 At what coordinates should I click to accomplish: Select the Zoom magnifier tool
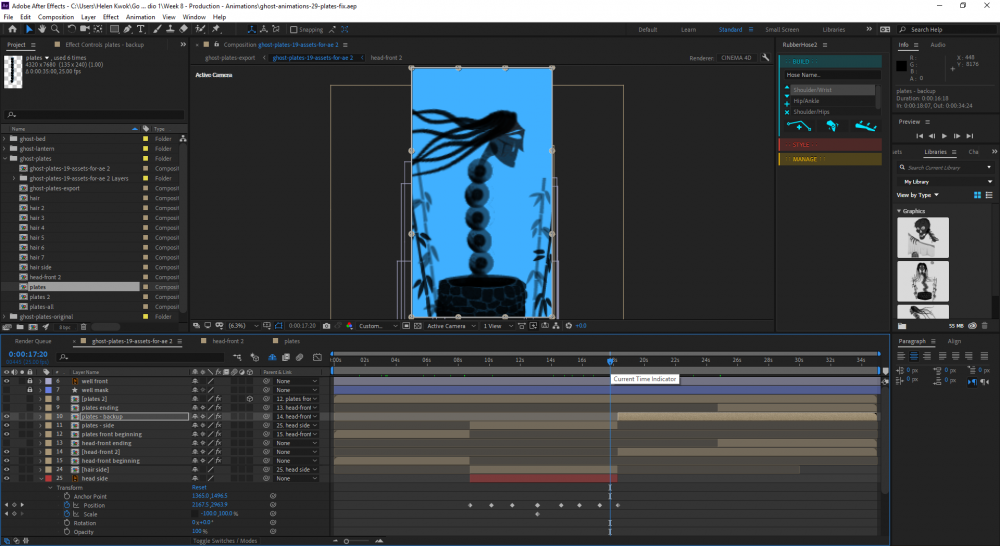55,29
